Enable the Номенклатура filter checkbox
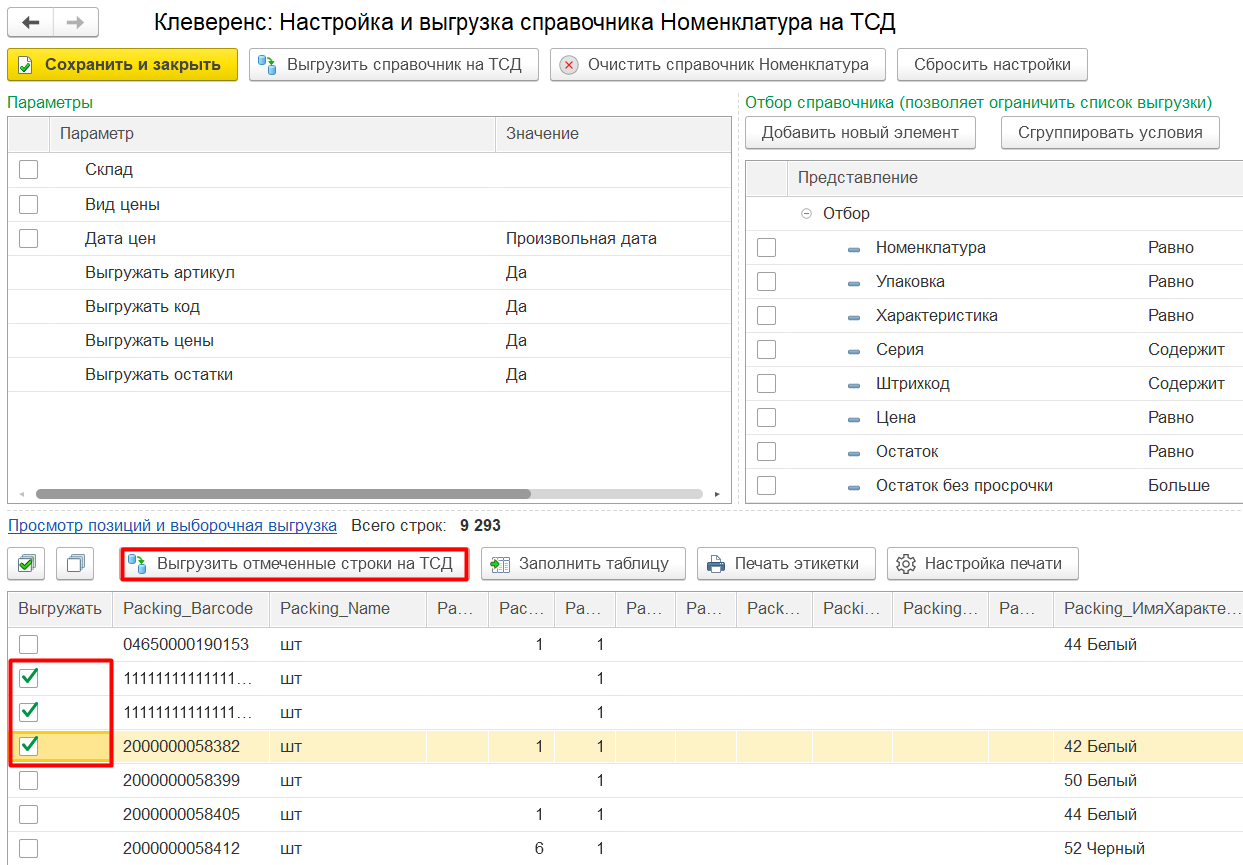Screen dimensions: 1243x865 point(766,248)
